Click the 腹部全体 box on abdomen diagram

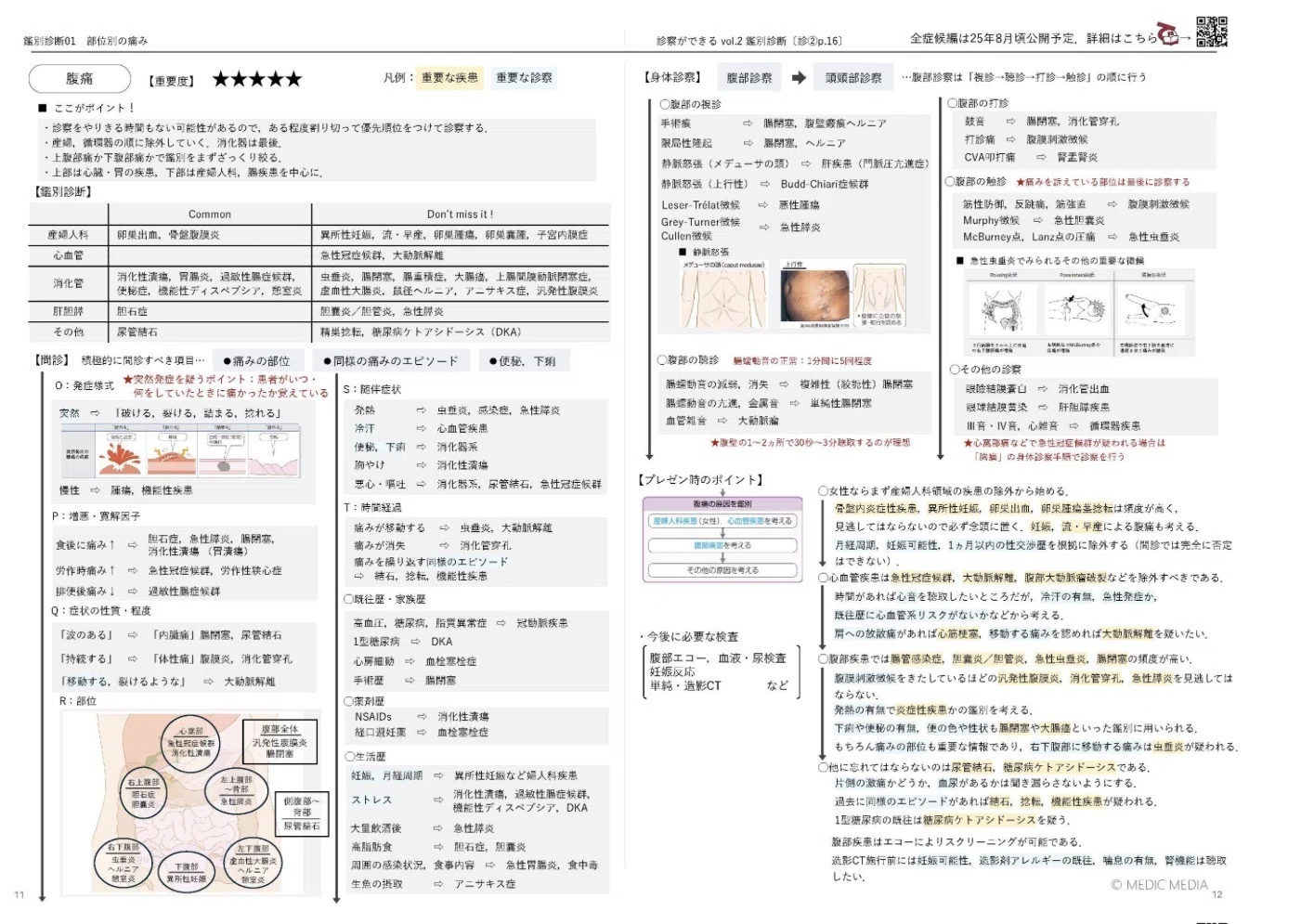click(x=280, y=741)
